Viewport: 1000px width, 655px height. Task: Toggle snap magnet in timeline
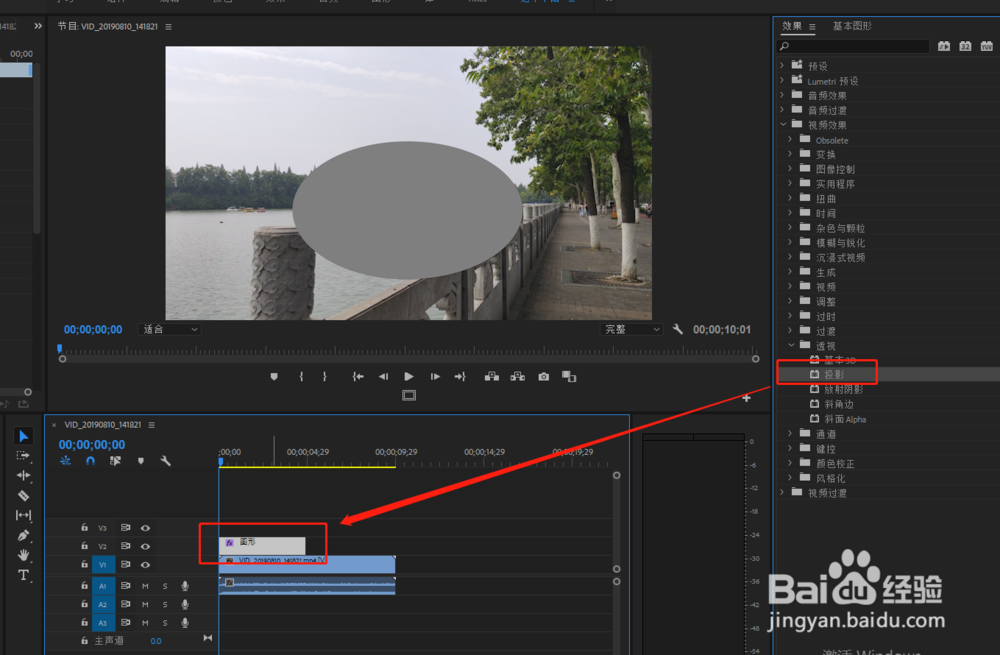pyautogui.click(x=91, y=460)
